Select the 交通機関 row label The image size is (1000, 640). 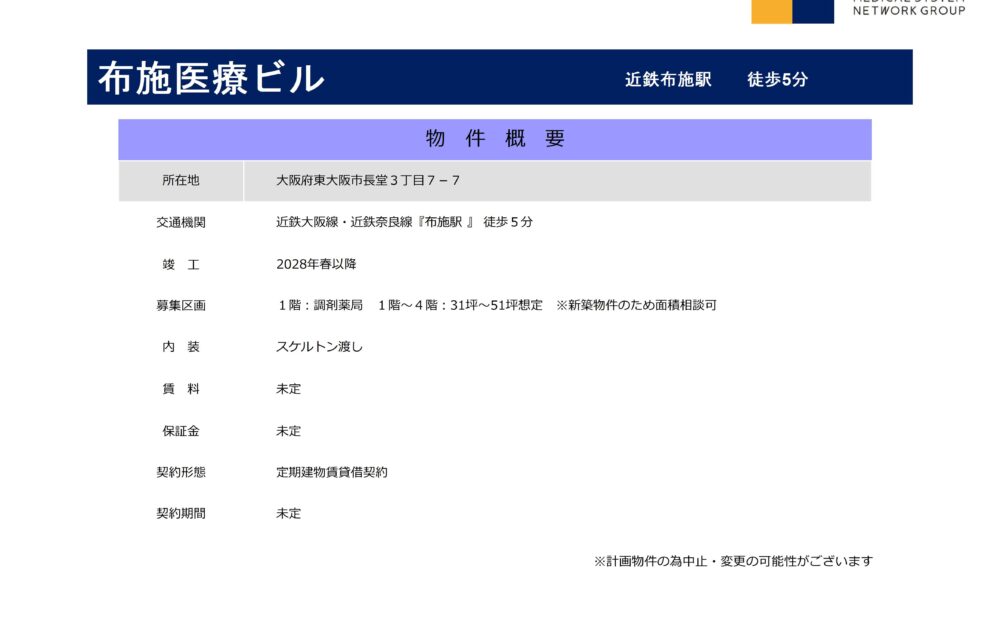181,222
